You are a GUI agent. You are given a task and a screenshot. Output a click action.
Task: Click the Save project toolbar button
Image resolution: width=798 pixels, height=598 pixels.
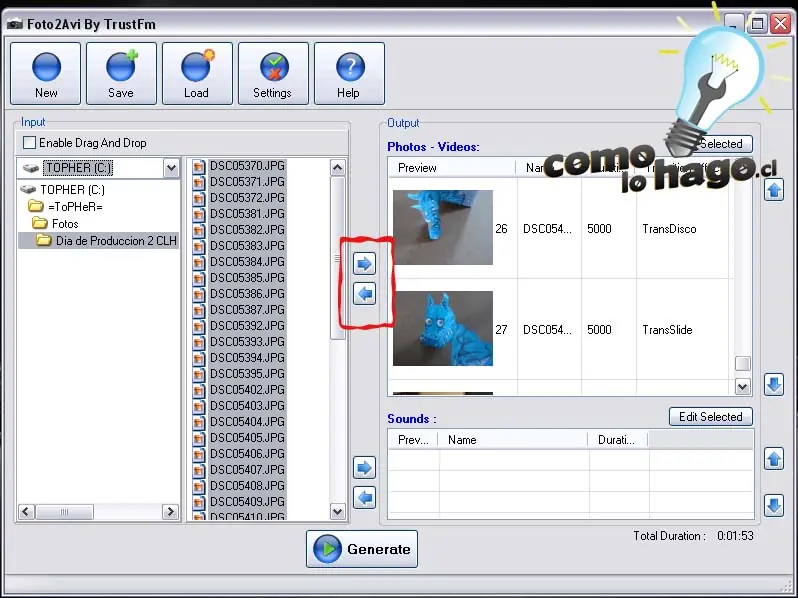(x=121, y=74)
